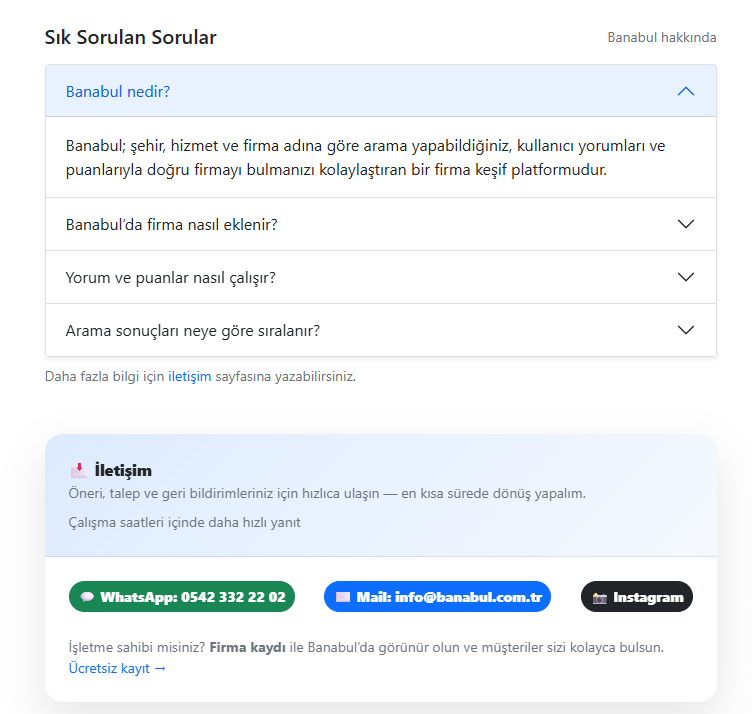Expand chevron for "Yorum ve puanlar nasıl çalışır?"
Viewport: 752px width, 714px height.
[x=685, y=277]
